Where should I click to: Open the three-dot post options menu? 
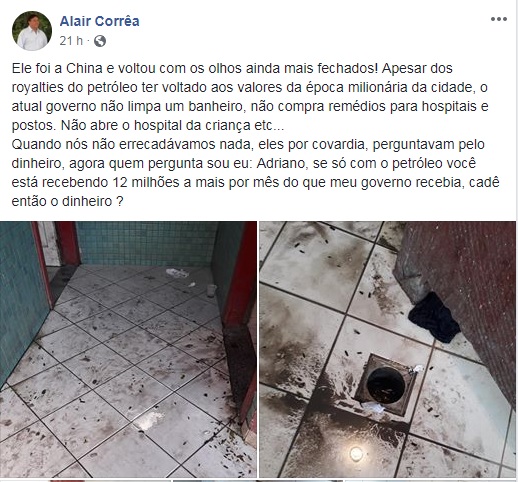[x=498, y=19]
